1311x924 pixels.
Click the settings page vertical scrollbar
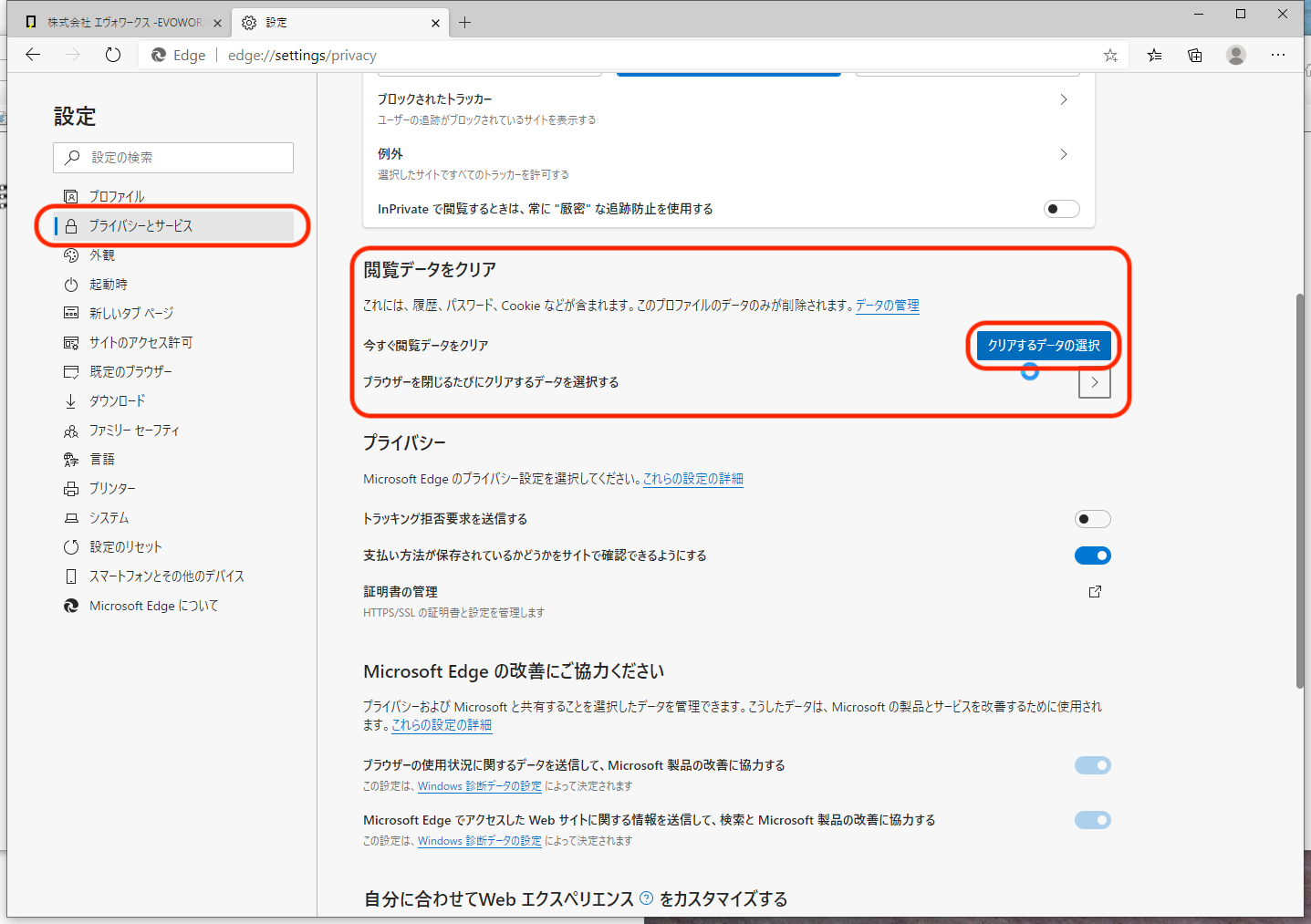click(x=1300, y=490)
